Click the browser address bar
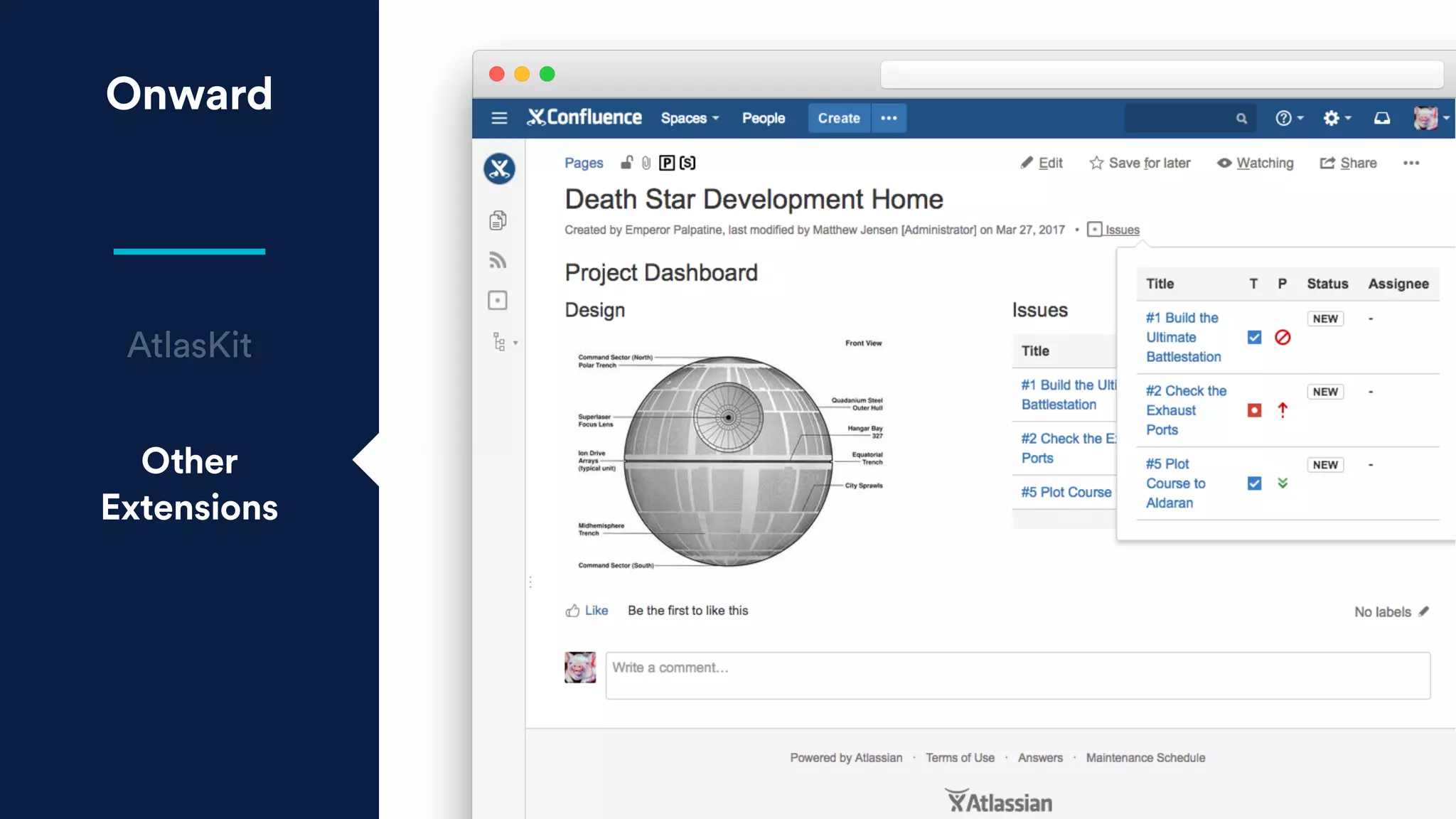 pos(1162,74)
